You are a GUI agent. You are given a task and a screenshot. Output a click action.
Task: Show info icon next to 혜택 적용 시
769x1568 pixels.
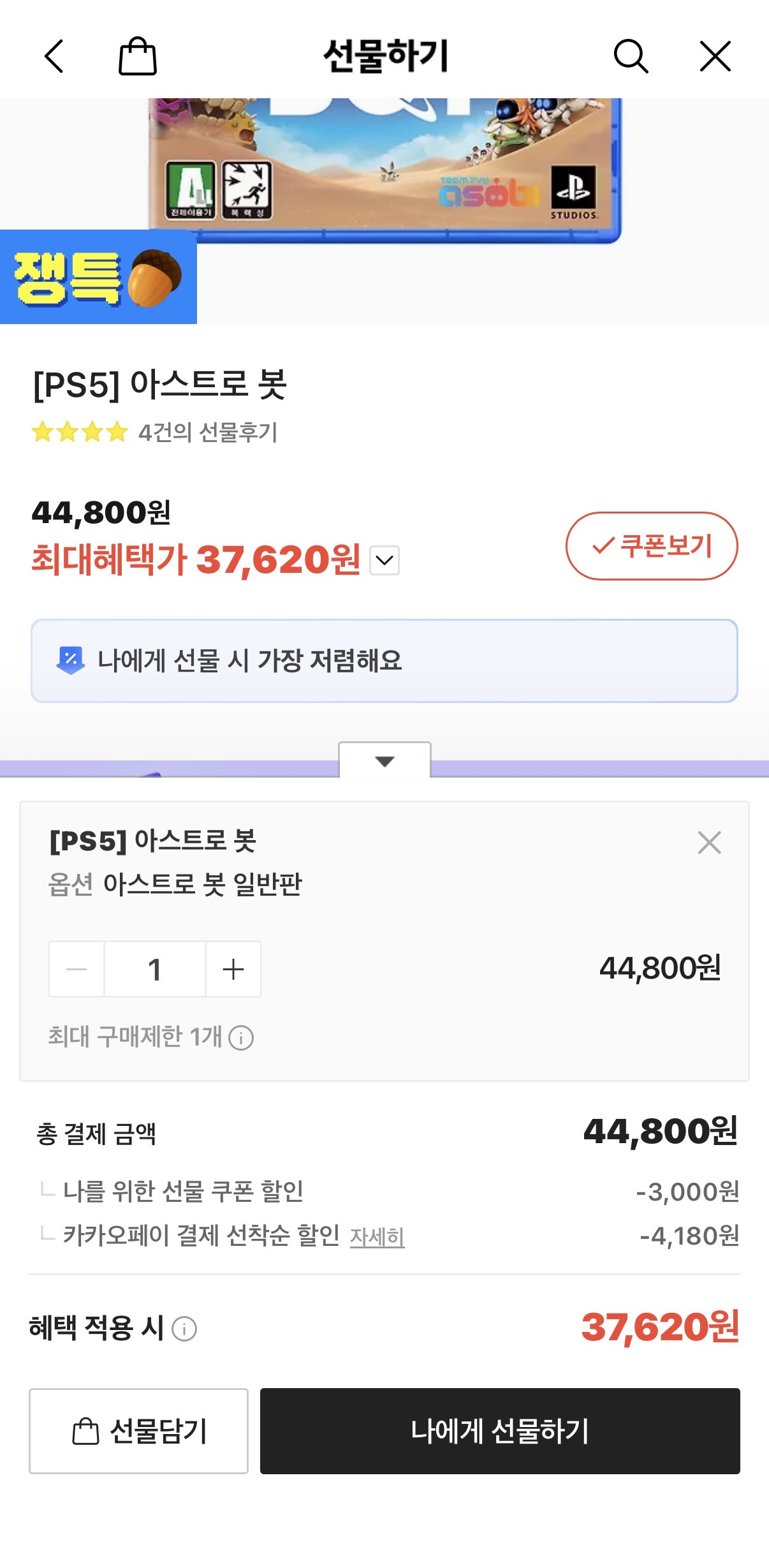(x=184, y=1329)
